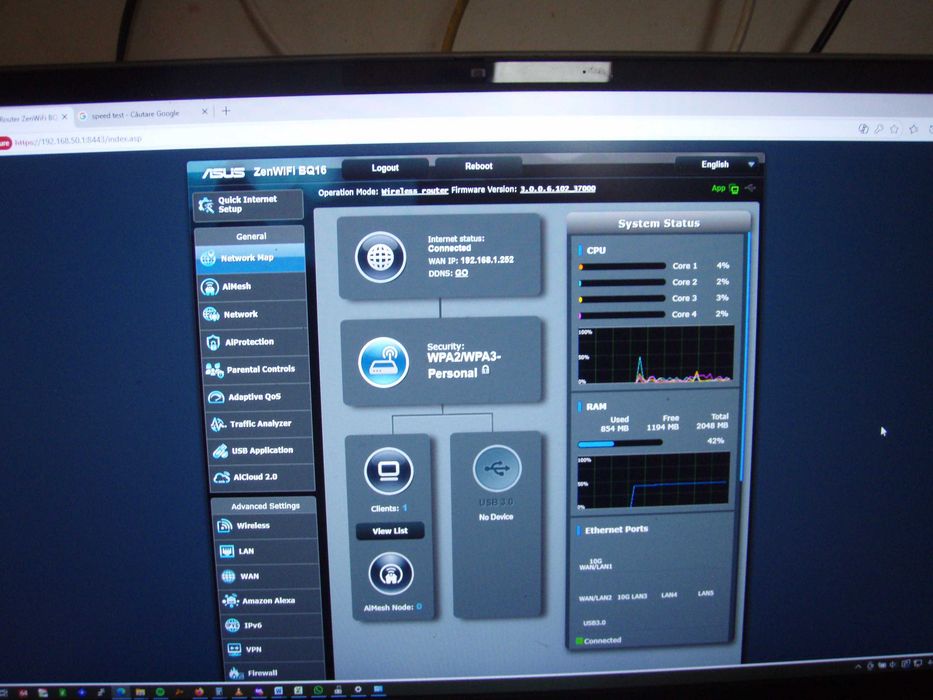The image size is (933, 700).
Task: Select the Network Map sidebar icon
Action: (x=208, y=258)
